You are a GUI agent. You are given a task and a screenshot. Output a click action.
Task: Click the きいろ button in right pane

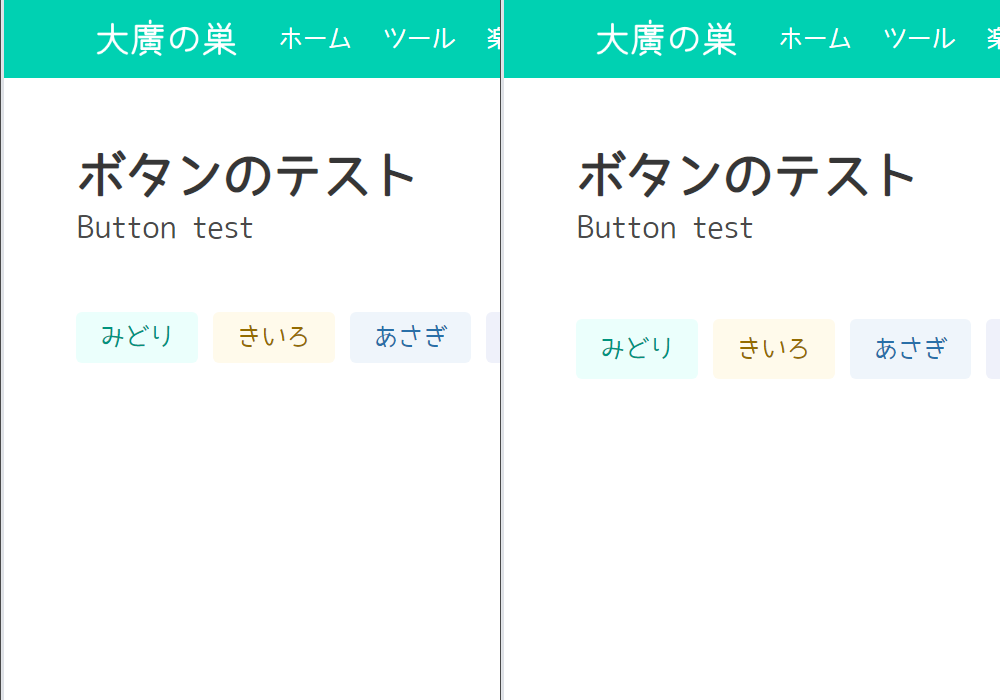point(773,349)
